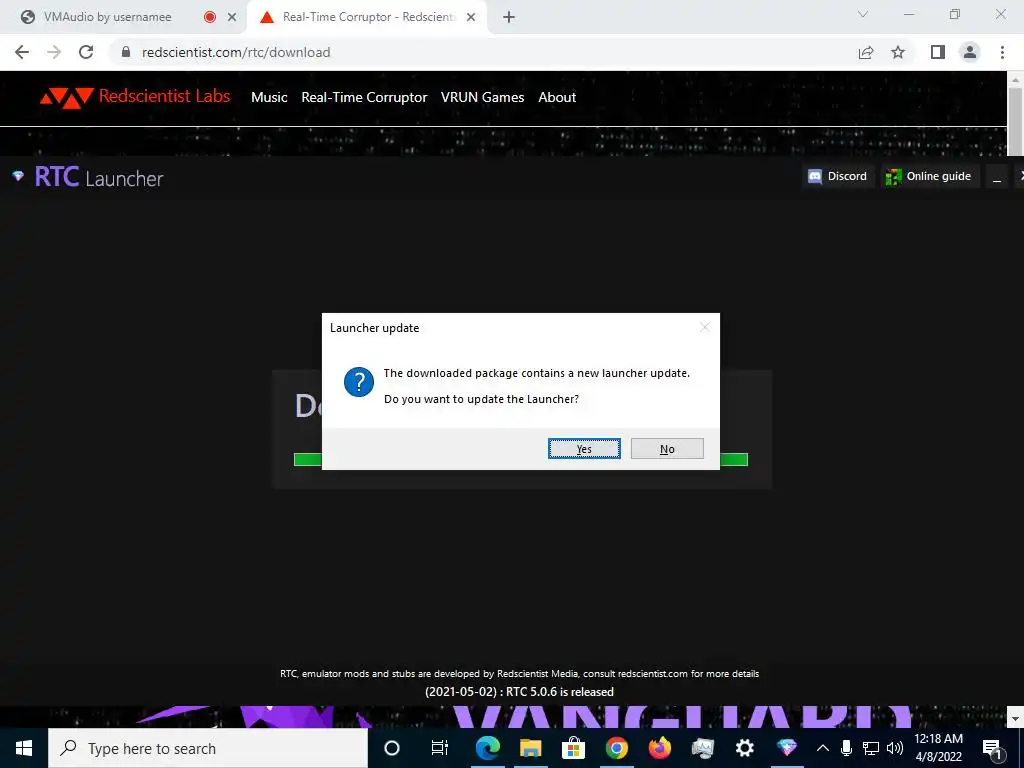Confirm the launcher update with Yes

tap(584, 449)
